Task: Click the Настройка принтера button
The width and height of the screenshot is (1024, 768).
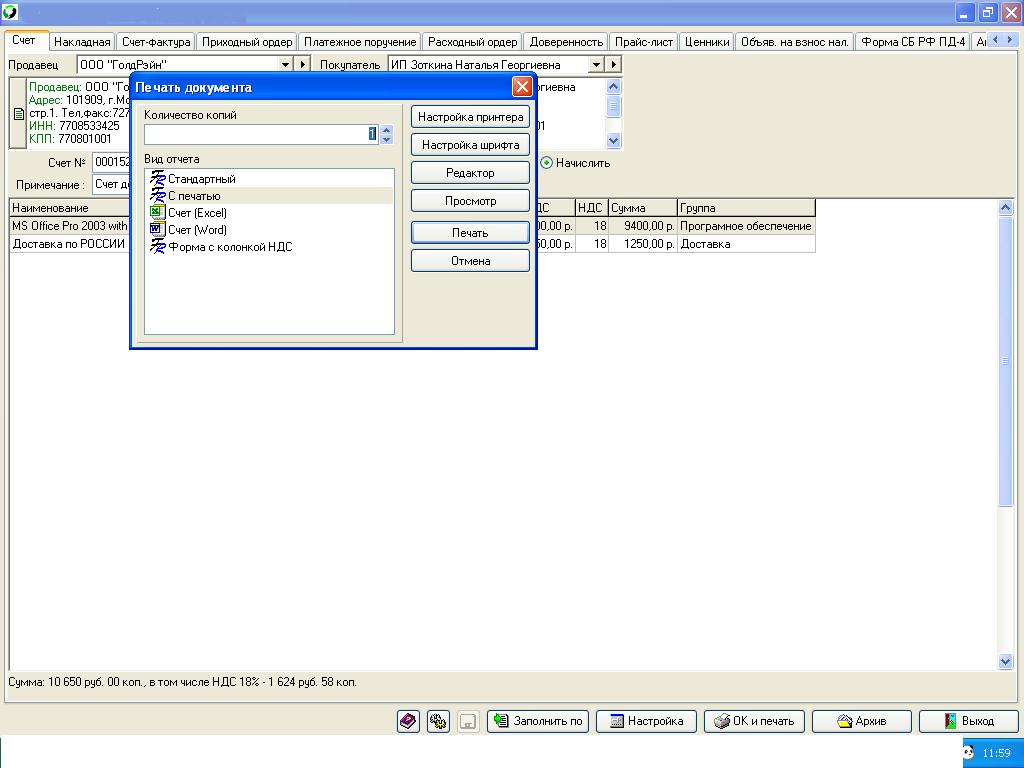Action: [x=470, y=117]
